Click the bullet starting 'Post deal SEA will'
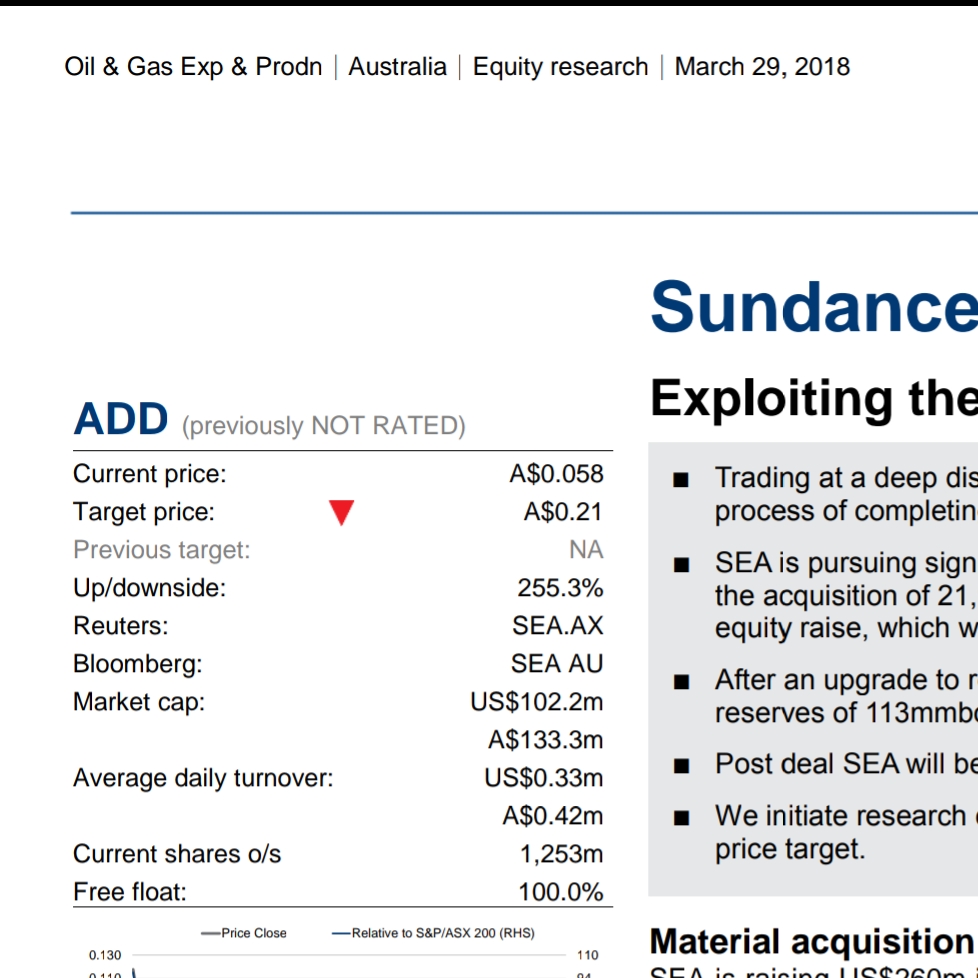 pos(825,765)
